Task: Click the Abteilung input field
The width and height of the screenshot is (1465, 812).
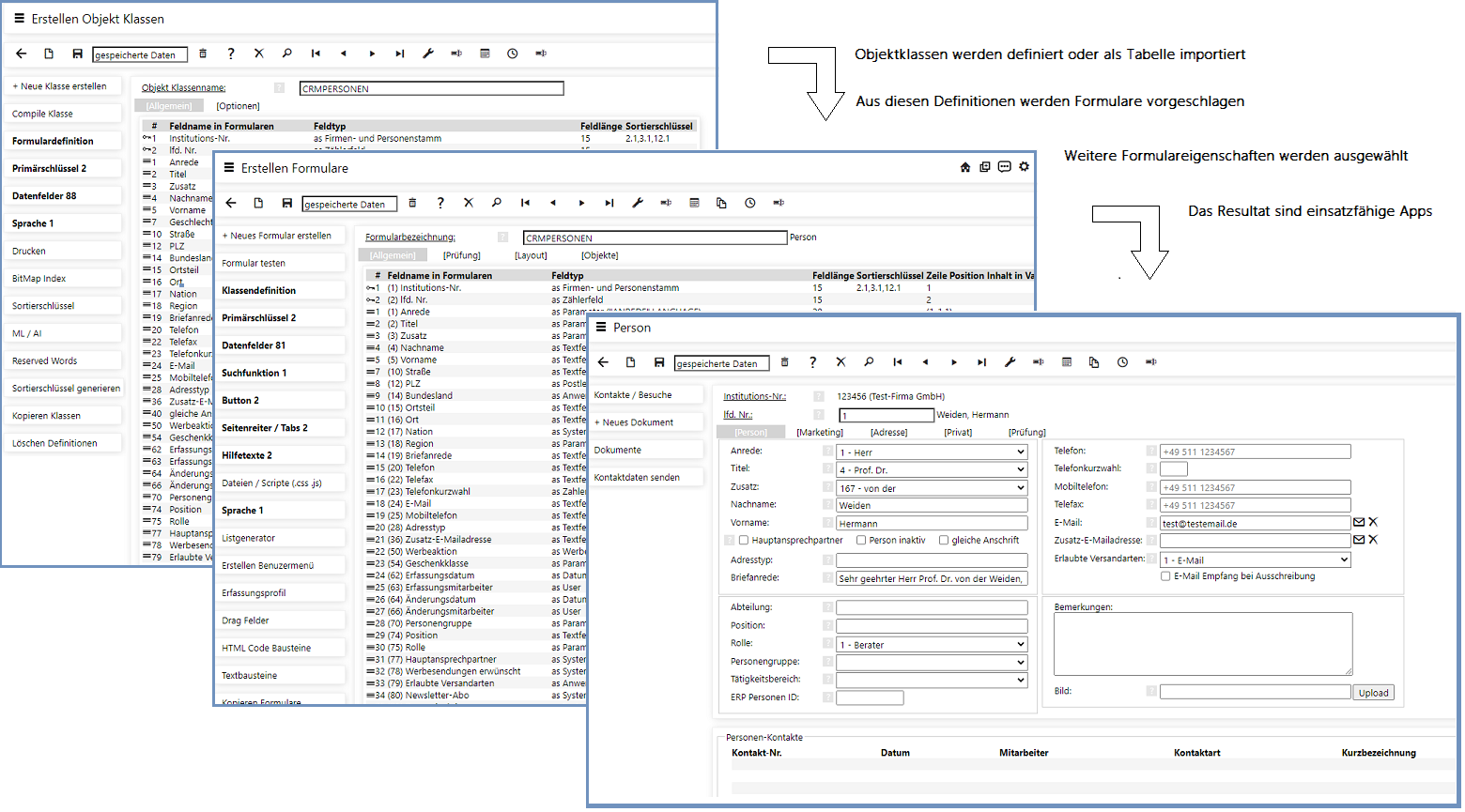Action: 932,608
